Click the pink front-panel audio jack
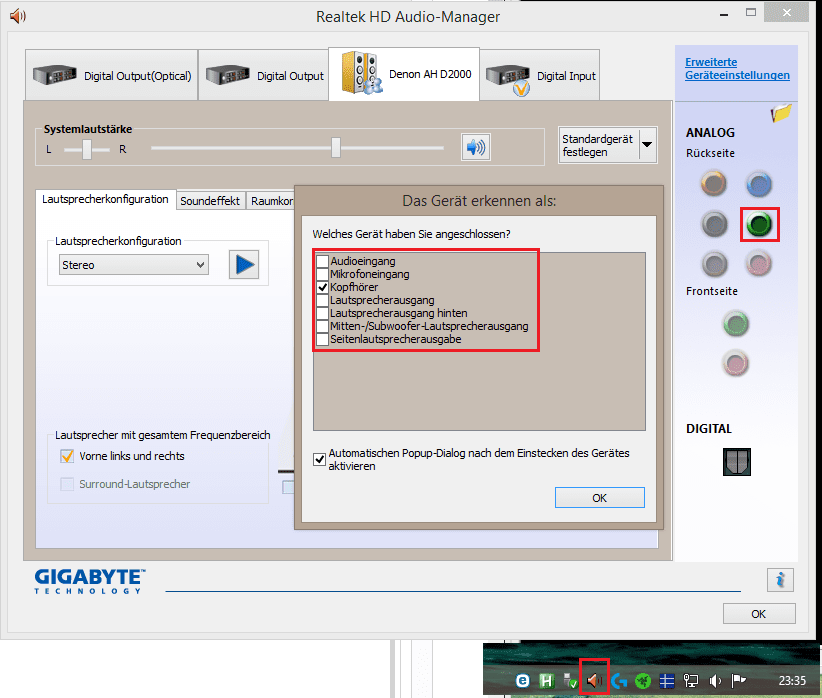Screen dimensions: 822x698 tap(736, 363)
